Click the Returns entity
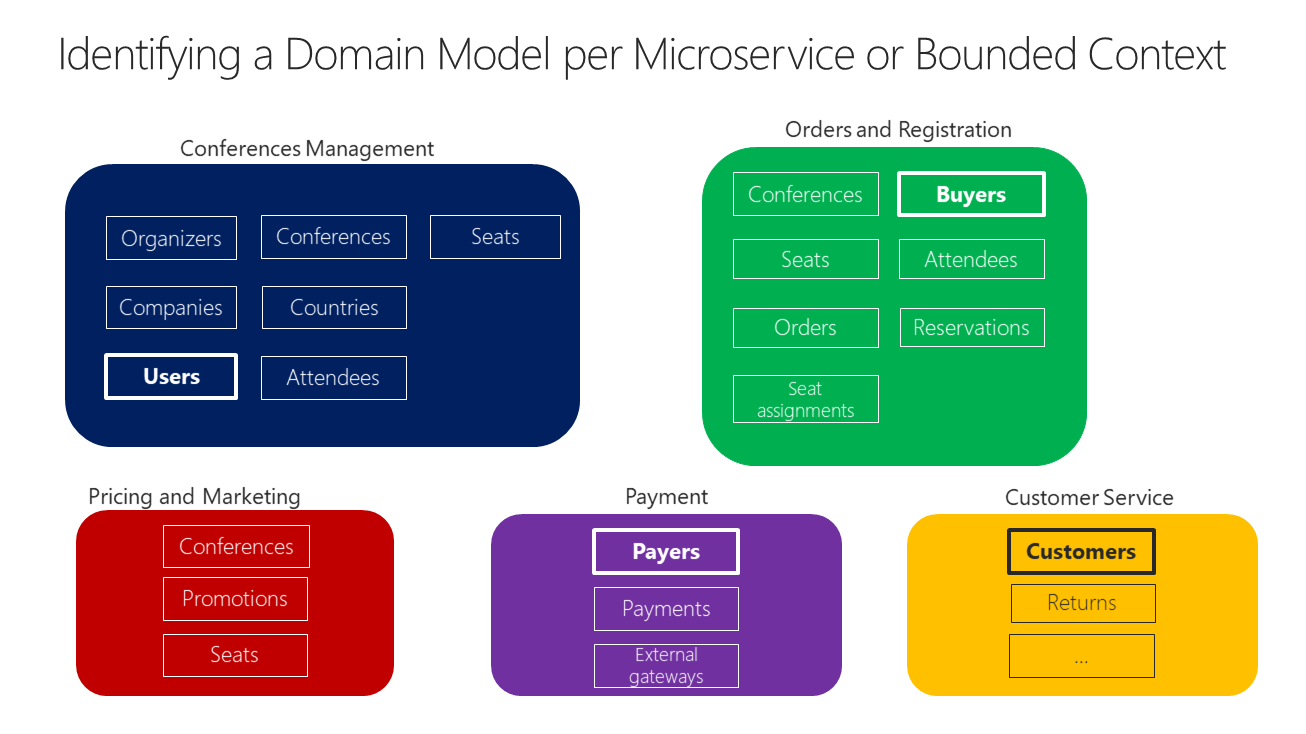This screenshot has width=1306, height=734. [x=1082, y=603]
